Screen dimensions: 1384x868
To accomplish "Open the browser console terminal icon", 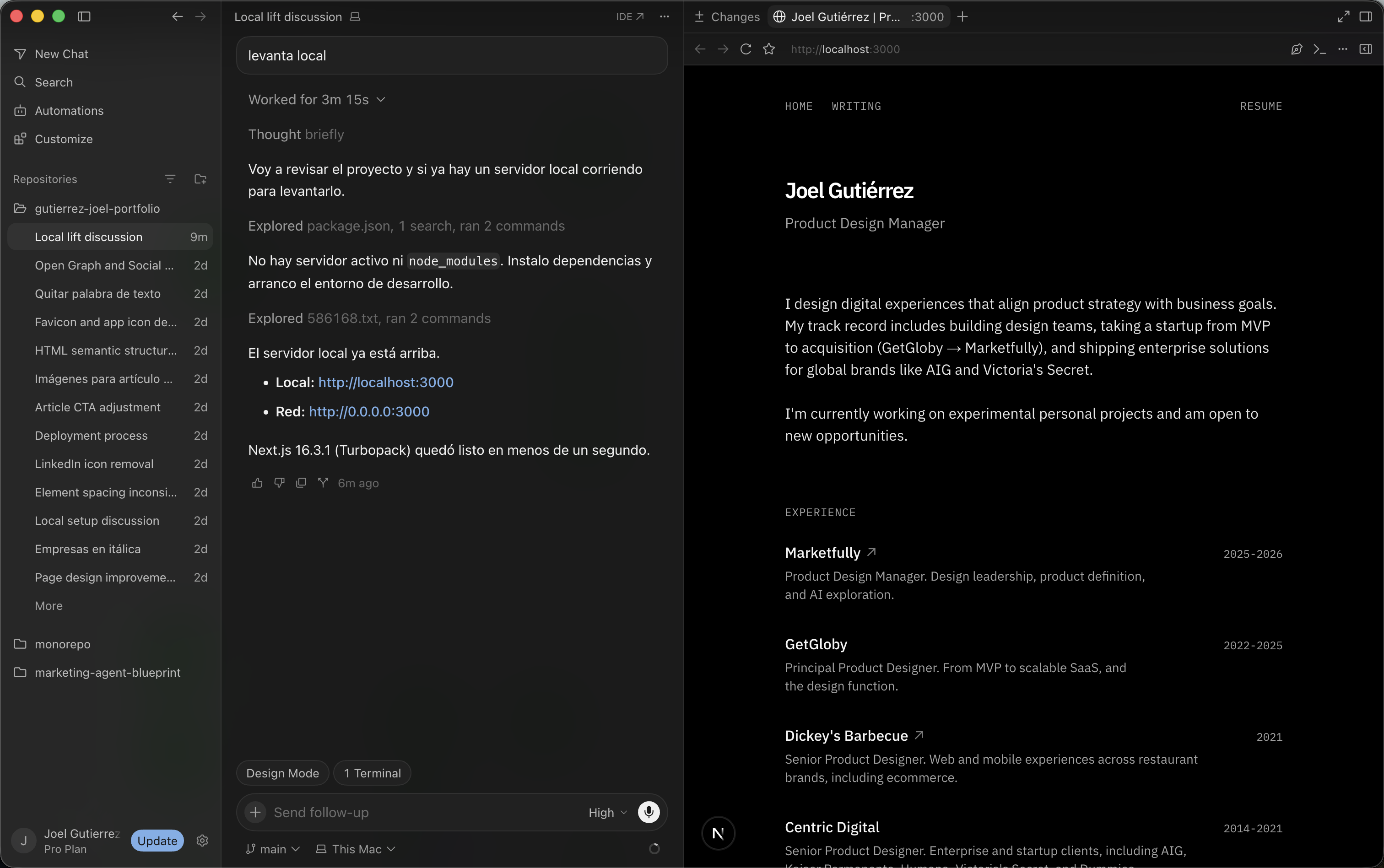I will click(1319, 49).
